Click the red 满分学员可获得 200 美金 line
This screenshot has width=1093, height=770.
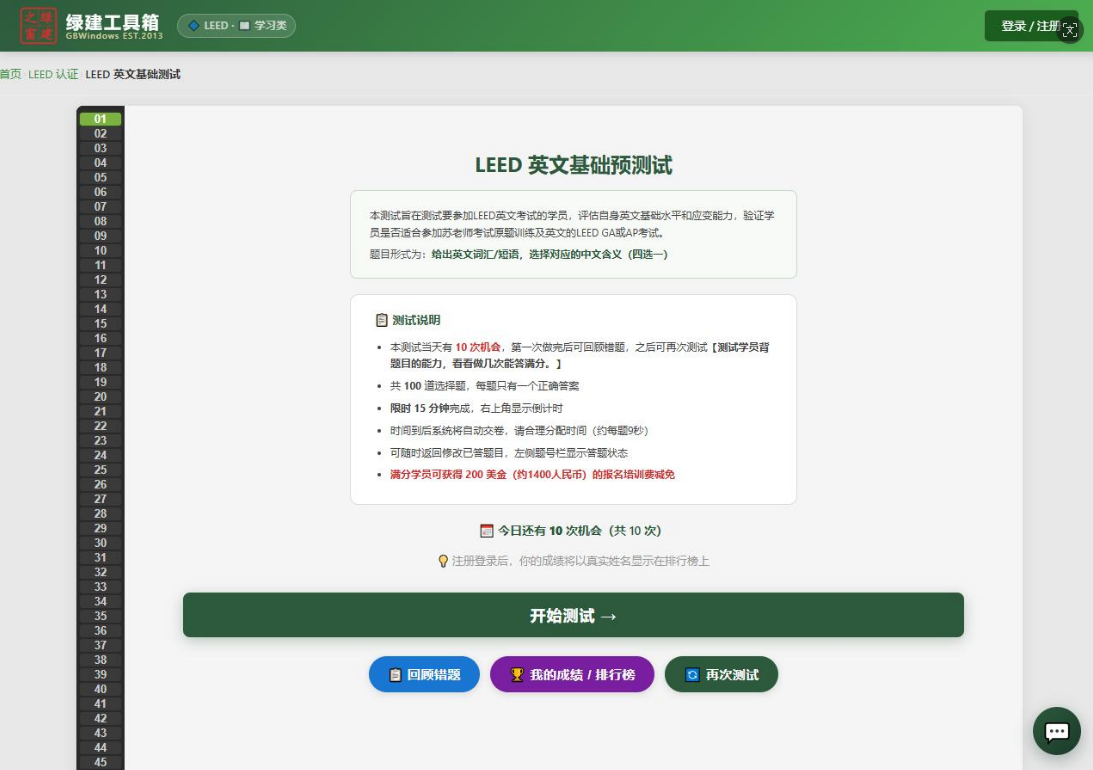click(532, 475)
